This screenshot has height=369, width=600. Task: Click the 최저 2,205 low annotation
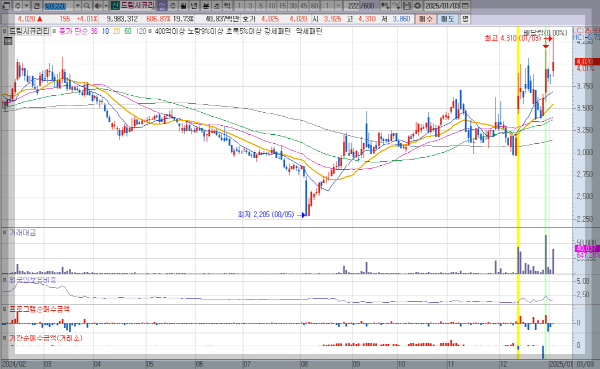point(266,214)
